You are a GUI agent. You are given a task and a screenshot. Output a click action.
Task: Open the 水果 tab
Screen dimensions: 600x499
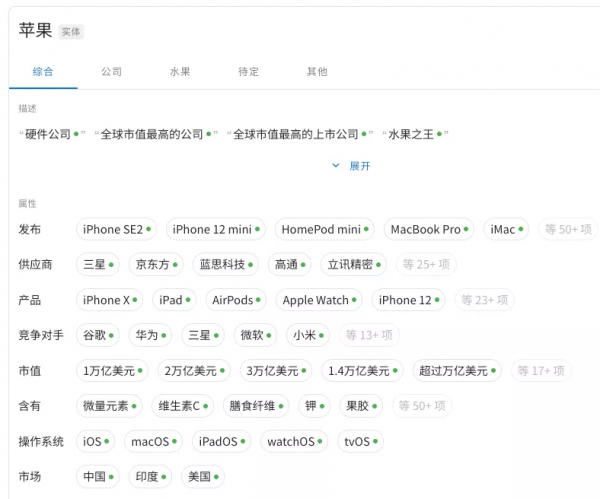180,72
